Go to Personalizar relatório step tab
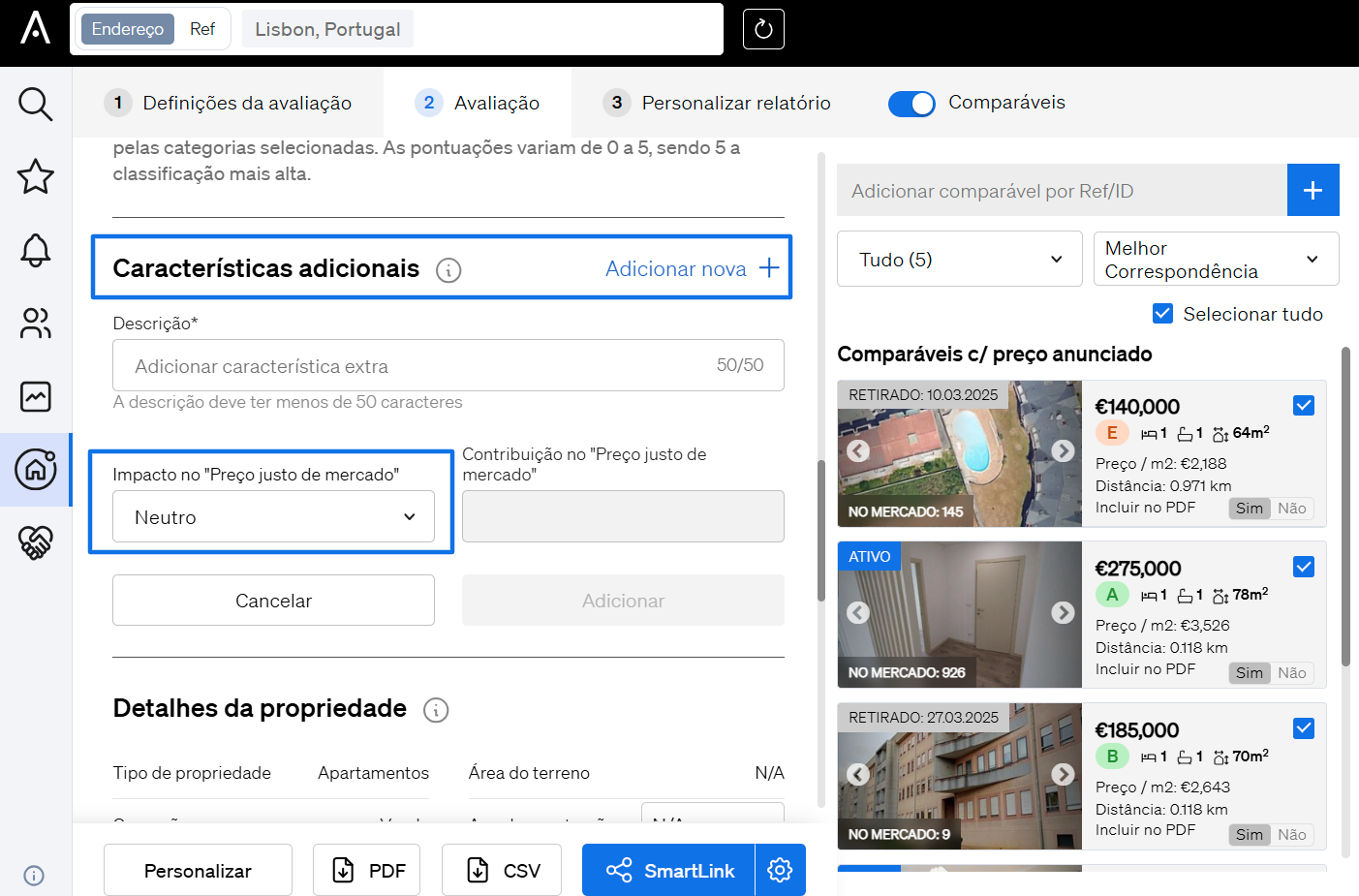The image size is (1359, 896). click(x=718, y=103)
